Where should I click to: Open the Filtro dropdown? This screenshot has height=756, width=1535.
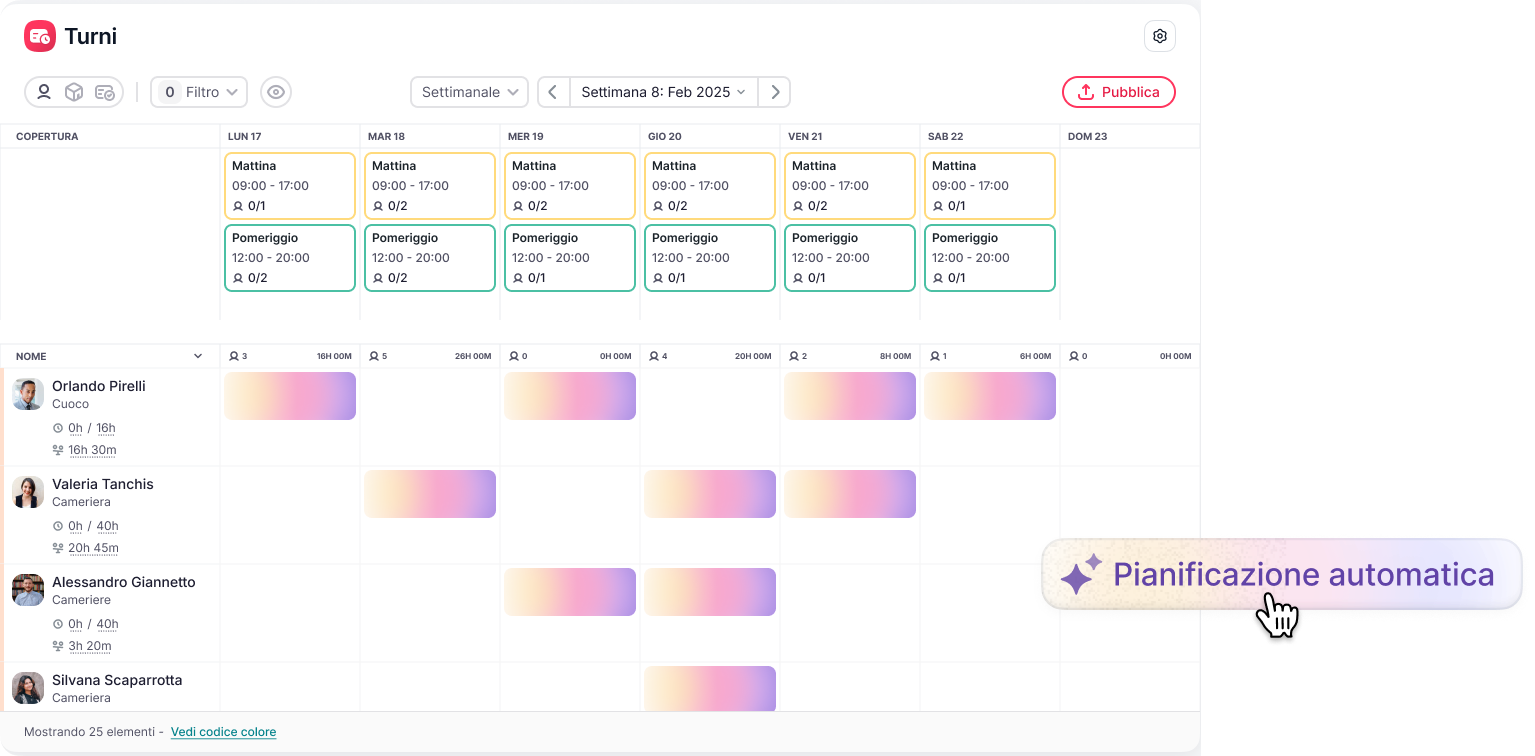pyautogui.click(x=199, y=92)
